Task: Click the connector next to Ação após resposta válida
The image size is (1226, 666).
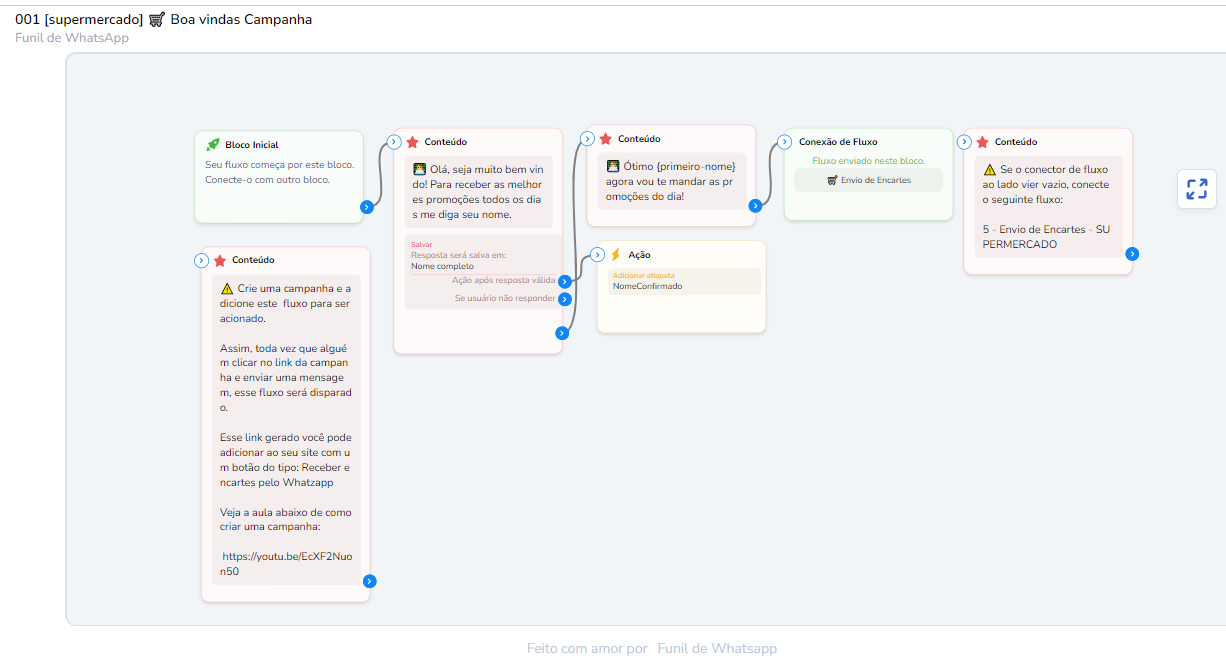Action: 565,281
